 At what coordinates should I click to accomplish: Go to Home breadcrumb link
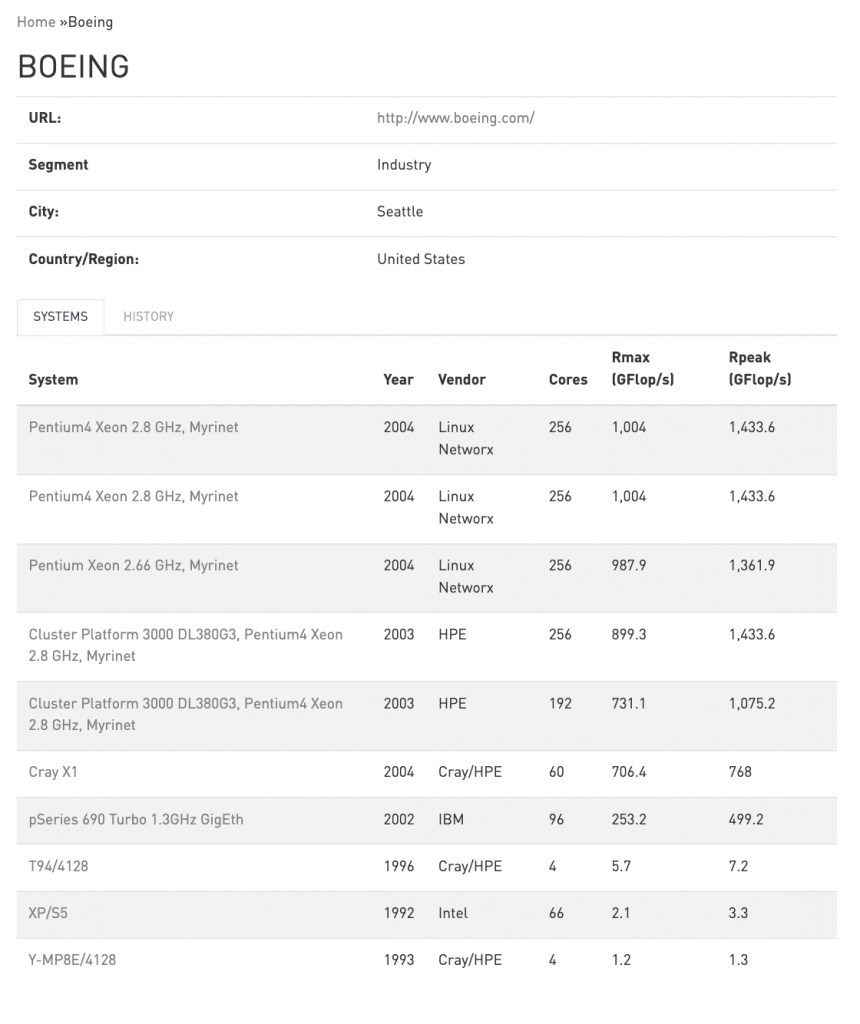[36, 22]
